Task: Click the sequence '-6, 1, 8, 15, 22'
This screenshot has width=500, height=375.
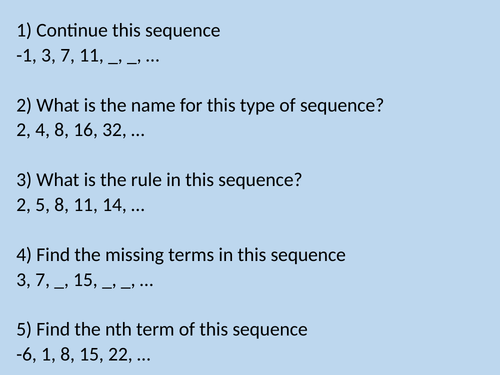Action: click(73, 354)
